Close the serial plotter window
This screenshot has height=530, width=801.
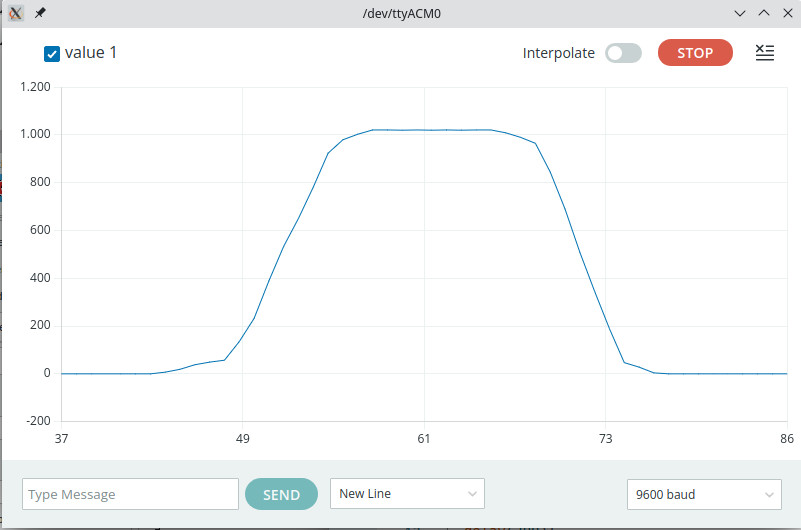coord(785,13)
